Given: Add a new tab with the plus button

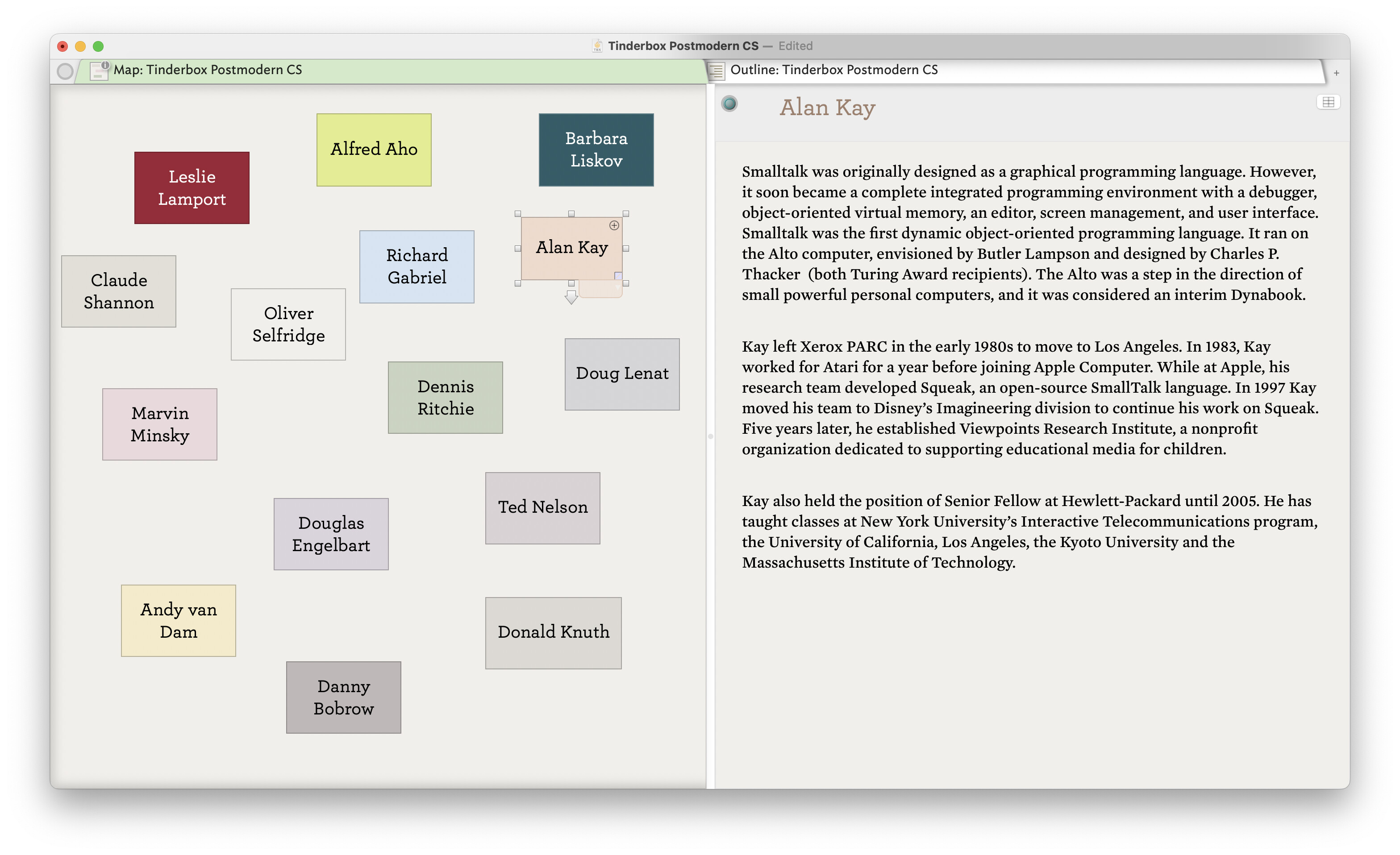Looking at the screenshot, I should pyautogui.click(x=1336, y=73).
